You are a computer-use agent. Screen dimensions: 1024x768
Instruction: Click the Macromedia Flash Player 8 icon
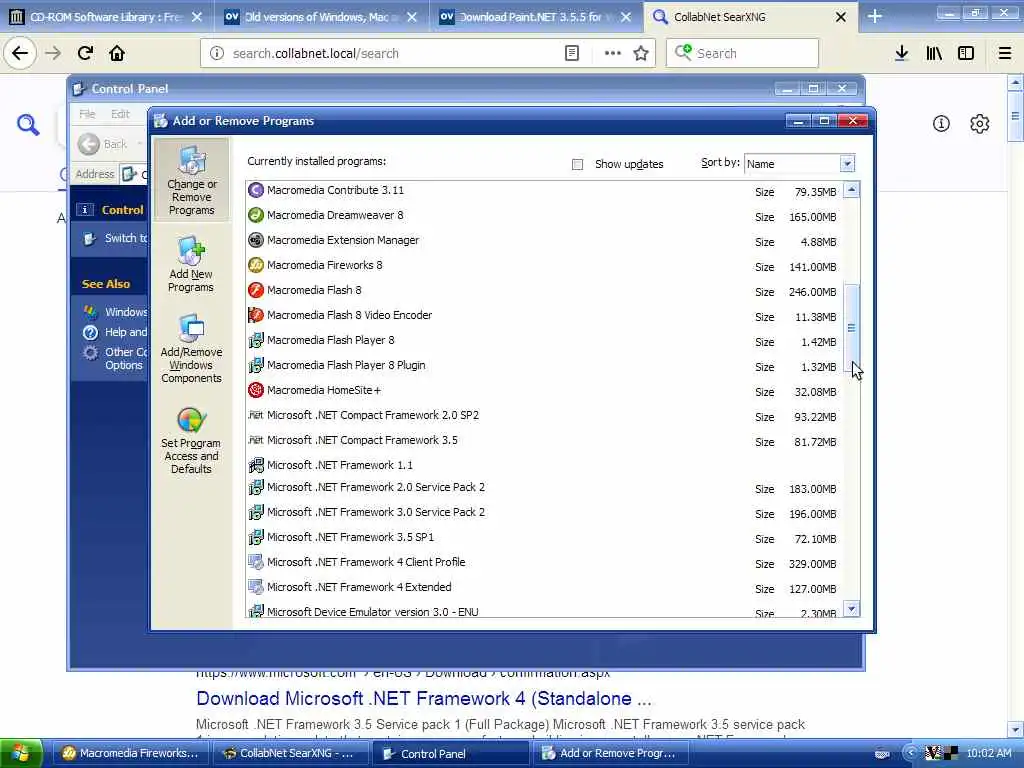pyautogui.click(x=256, y=340)
